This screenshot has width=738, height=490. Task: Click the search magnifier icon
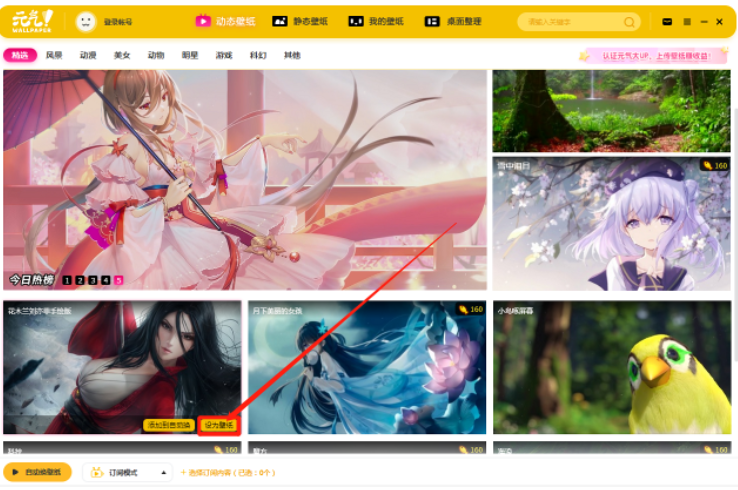628,21
